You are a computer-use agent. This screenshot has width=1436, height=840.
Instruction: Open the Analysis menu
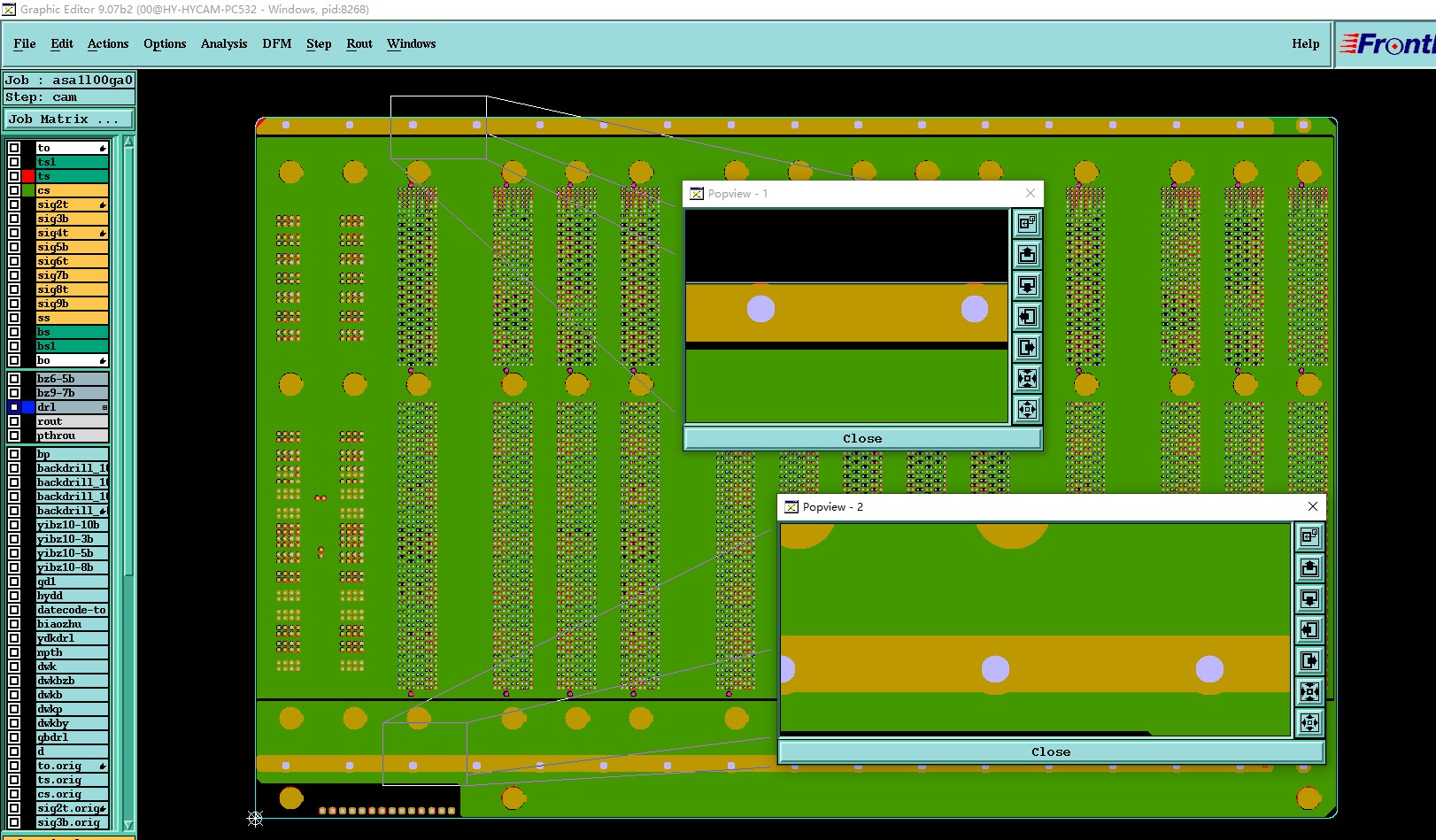[x=224, y=43]
